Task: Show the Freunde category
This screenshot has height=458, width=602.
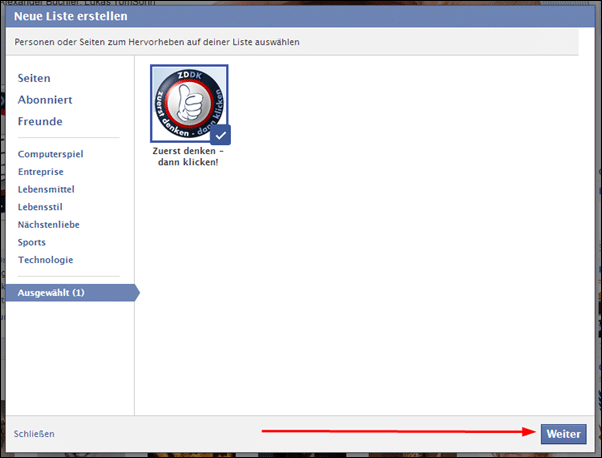Action: pos(40,122)
